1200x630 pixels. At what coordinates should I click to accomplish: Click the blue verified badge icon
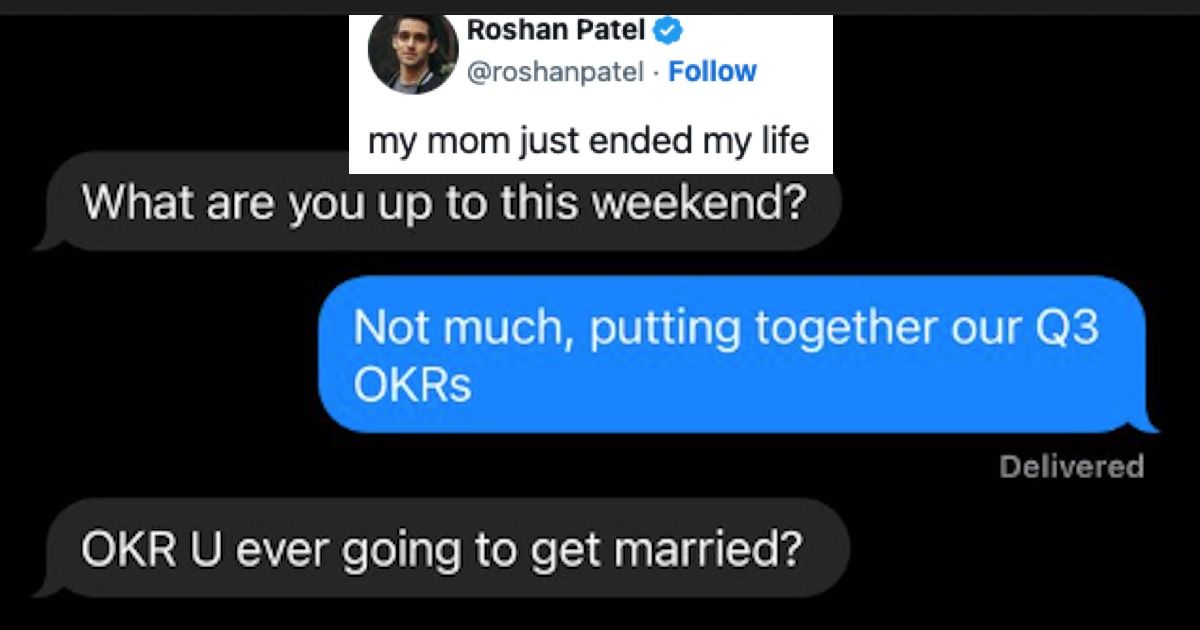[x=666, y=30]
